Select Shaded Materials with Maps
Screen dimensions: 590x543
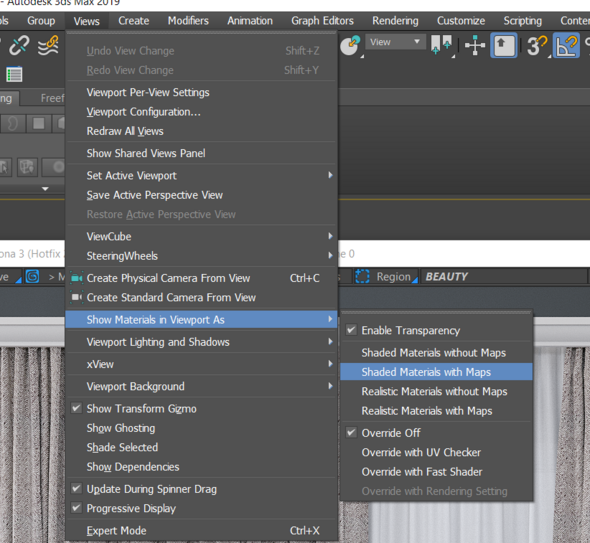(436, 372)
